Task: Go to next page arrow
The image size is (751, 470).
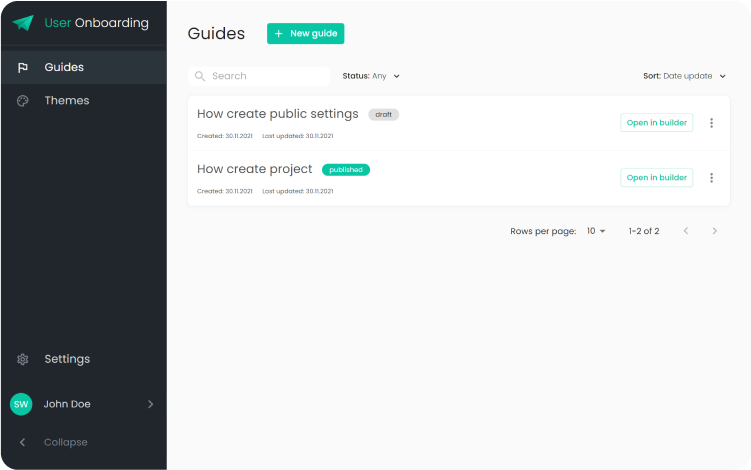Action: pyautogui.click(x=714, y=231)
